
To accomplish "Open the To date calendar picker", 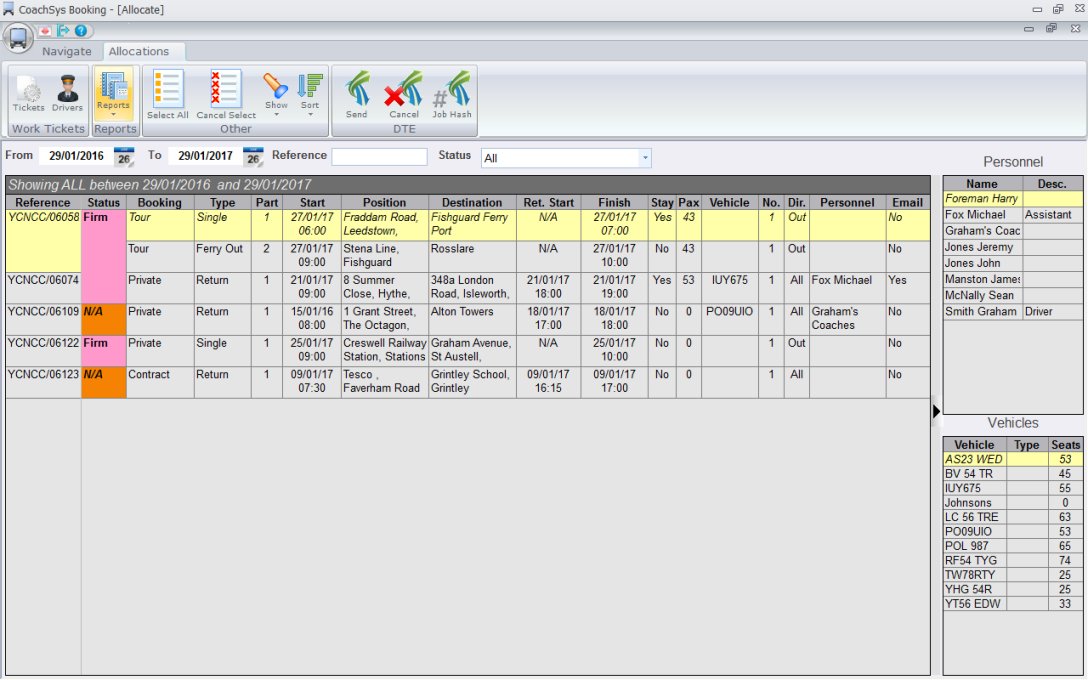I will pos(253,157).
